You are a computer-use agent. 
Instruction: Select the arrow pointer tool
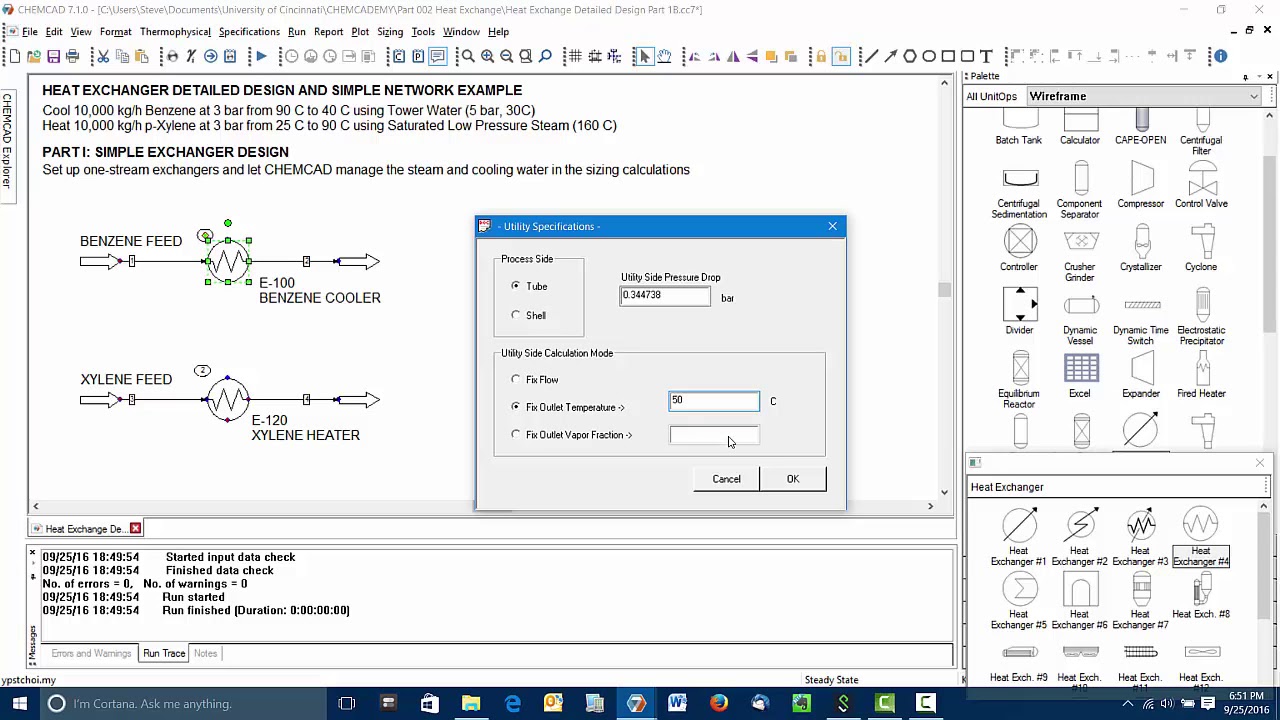[x=645, y=56]
